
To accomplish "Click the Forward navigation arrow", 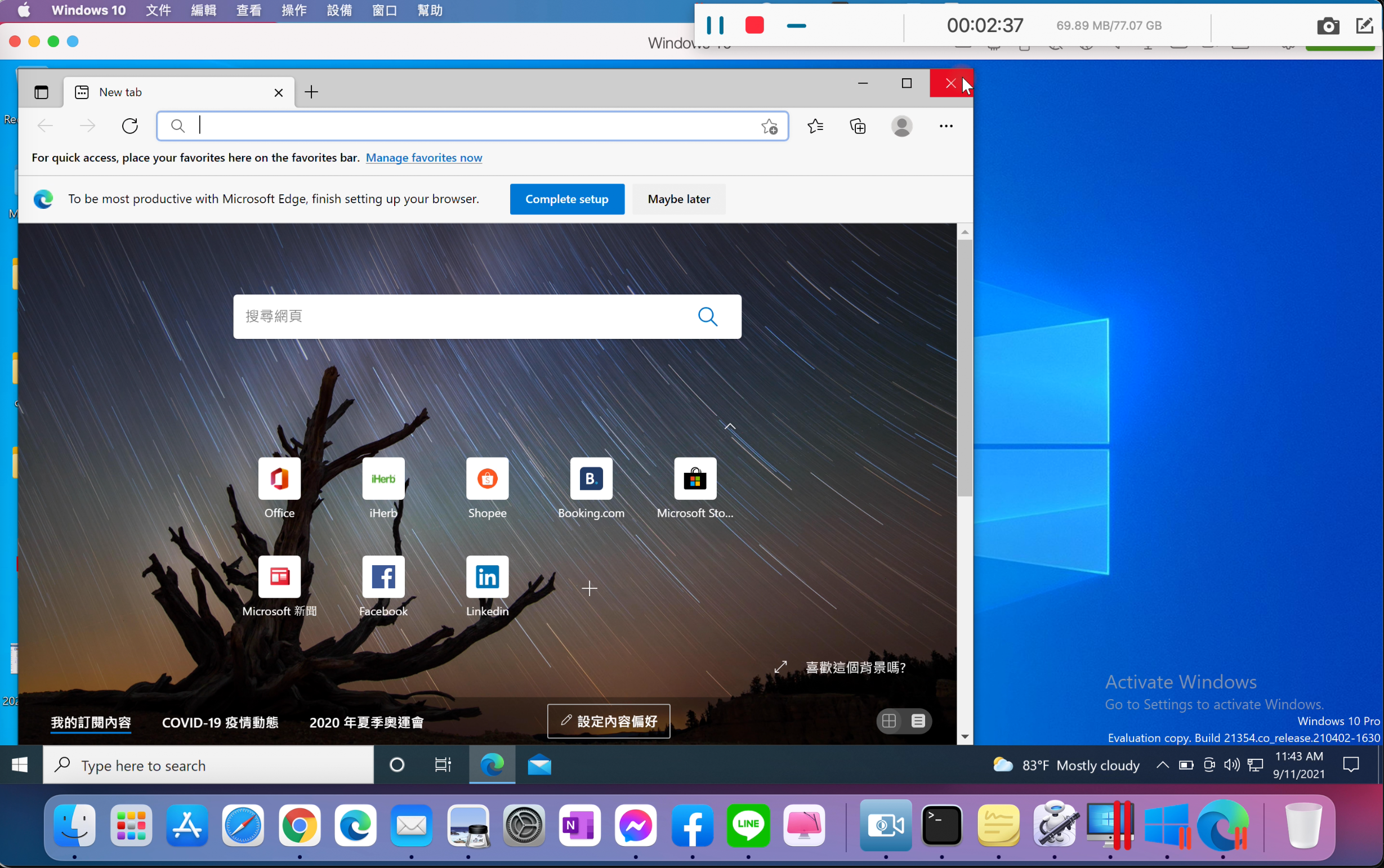I will coord(87,126).
